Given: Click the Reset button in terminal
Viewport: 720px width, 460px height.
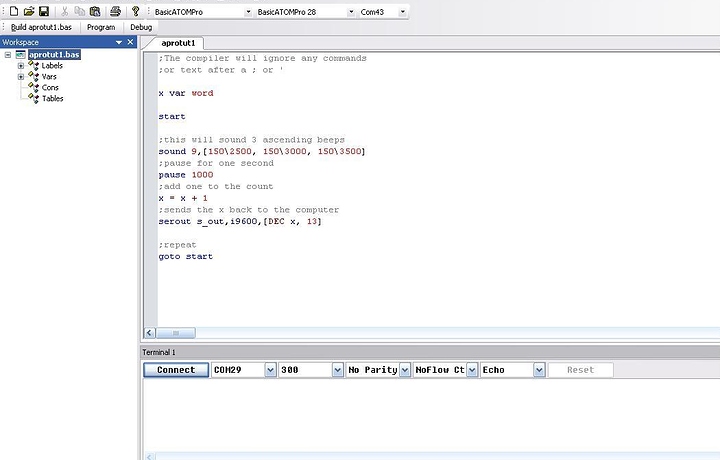Looking at the screenshot, I should pos(580,370).
